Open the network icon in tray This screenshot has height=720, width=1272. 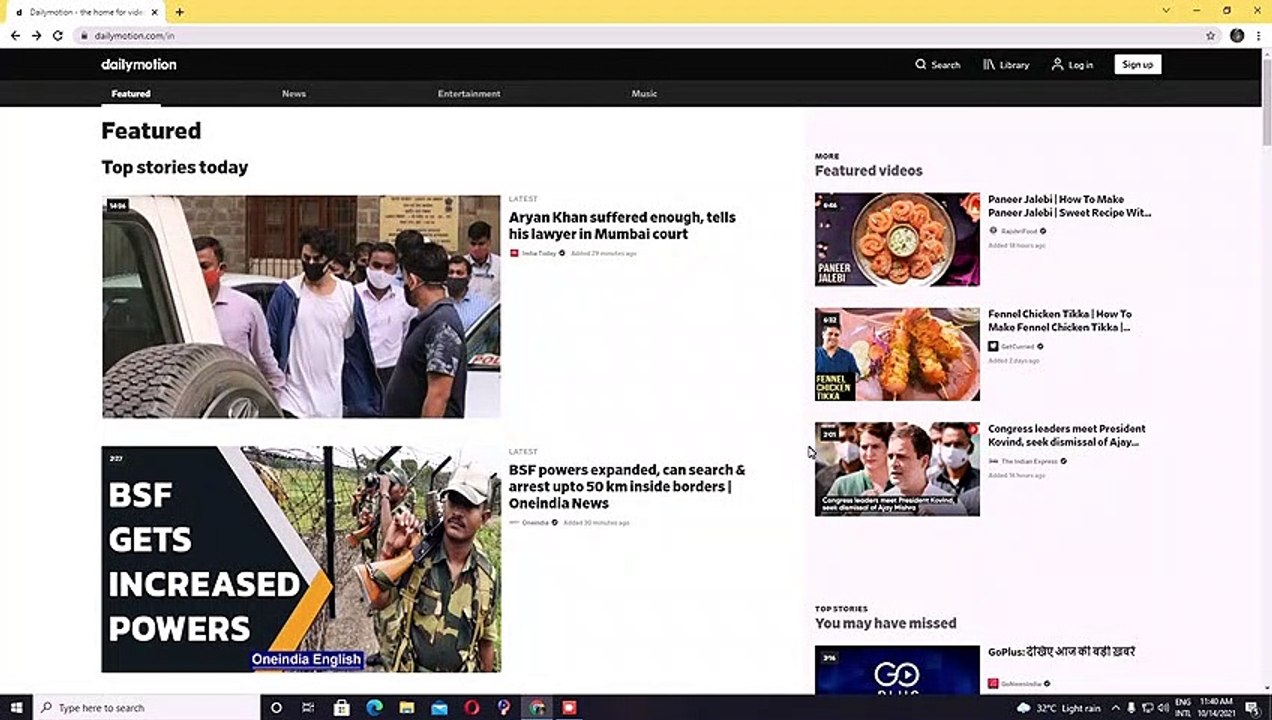[1148, 708]
